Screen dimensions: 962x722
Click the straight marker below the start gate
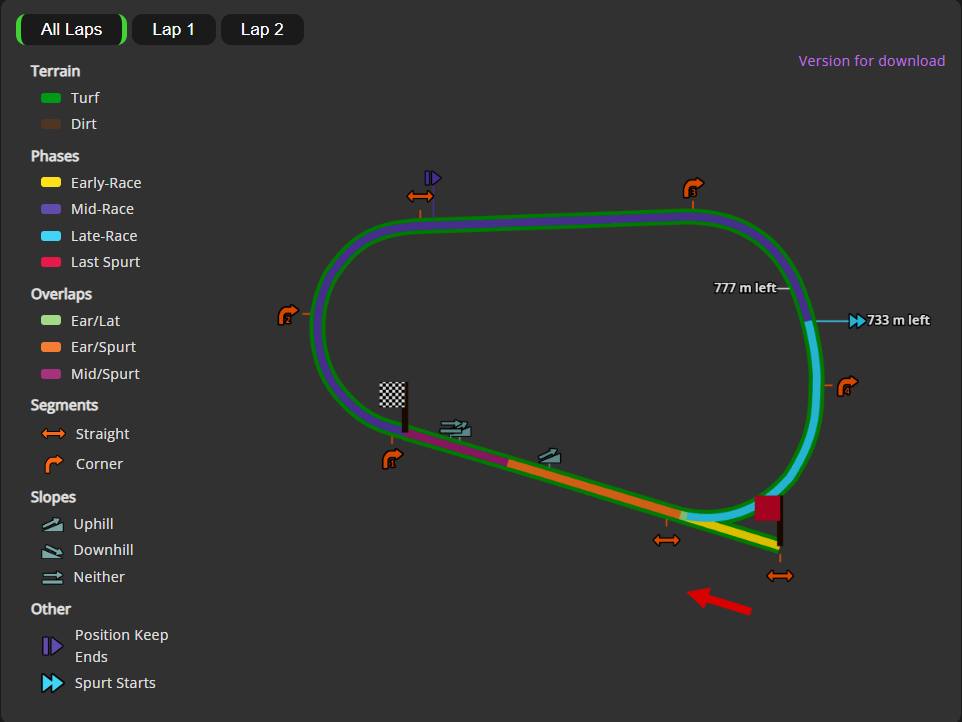(x=780, y=576)
